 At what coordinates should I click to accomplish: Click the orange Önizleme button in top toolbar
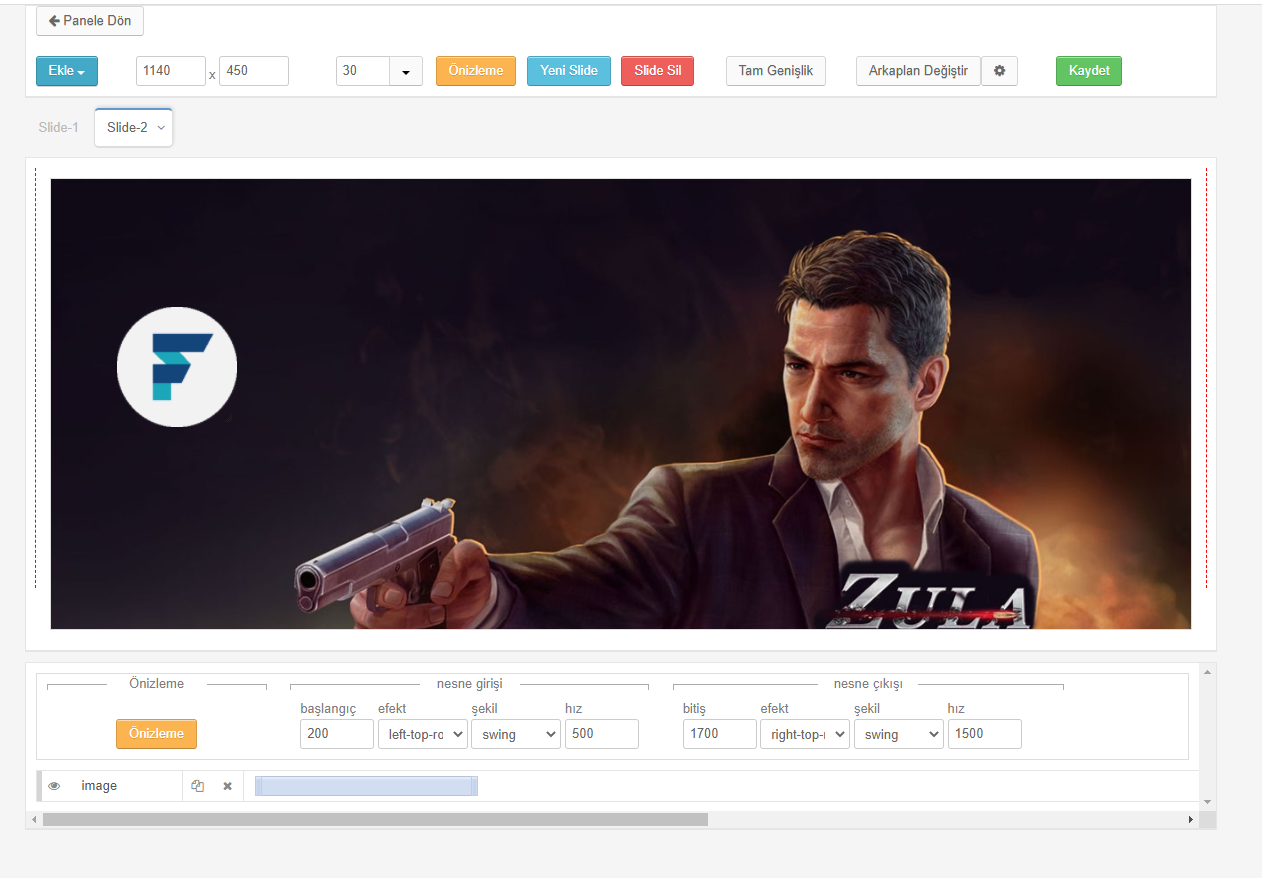point(476,71)
